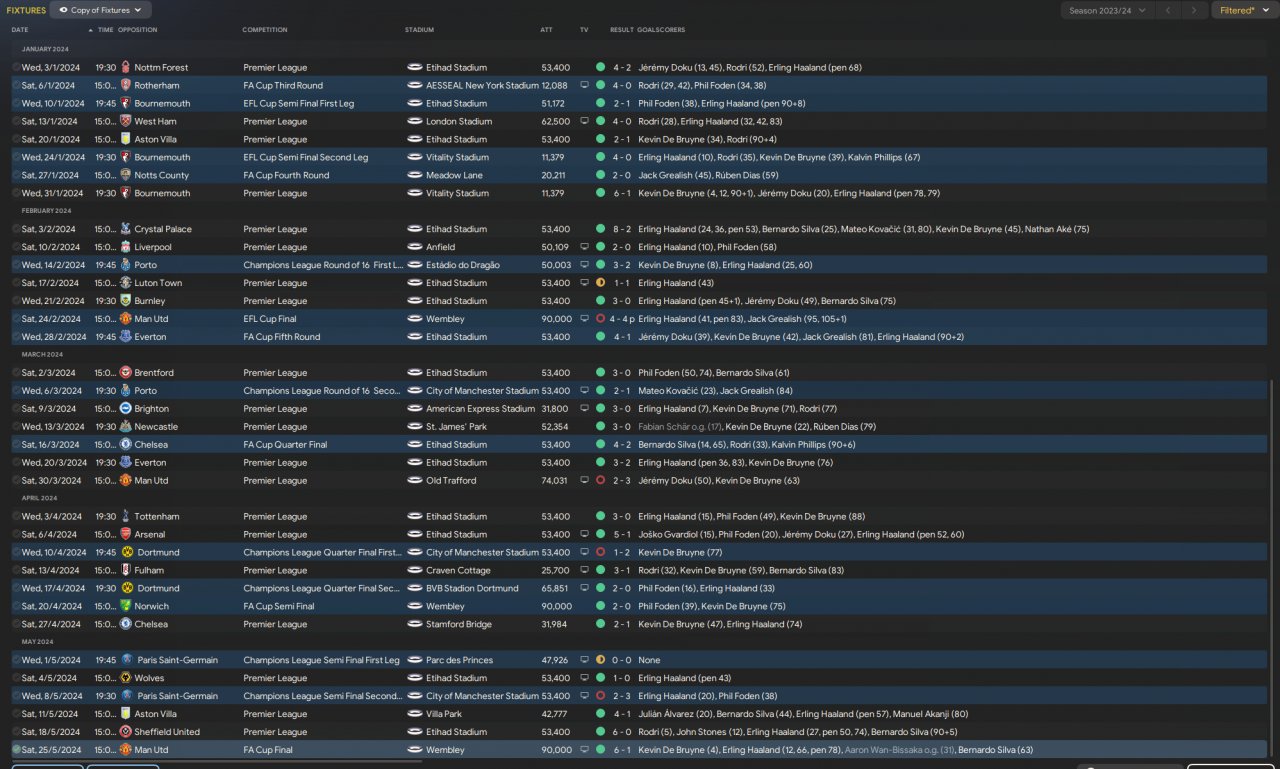Click the Fulham club badge
This screenshot has height=769, width=1280.
coord(126,571)
